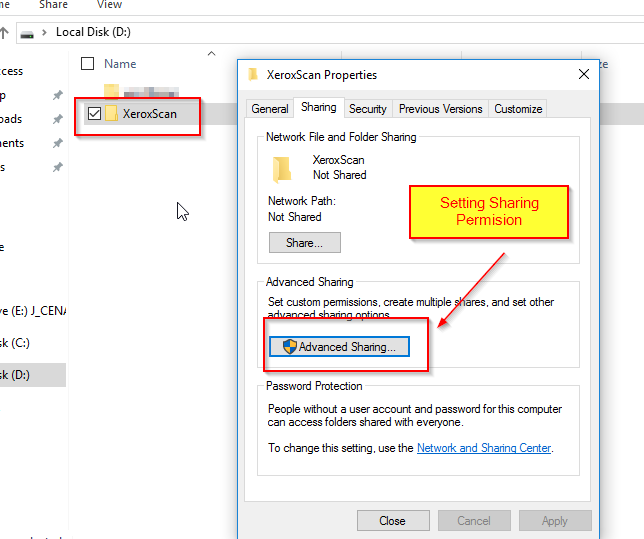Switch to the General tab
Screen dimensions: 644x539
coord(270,109)
